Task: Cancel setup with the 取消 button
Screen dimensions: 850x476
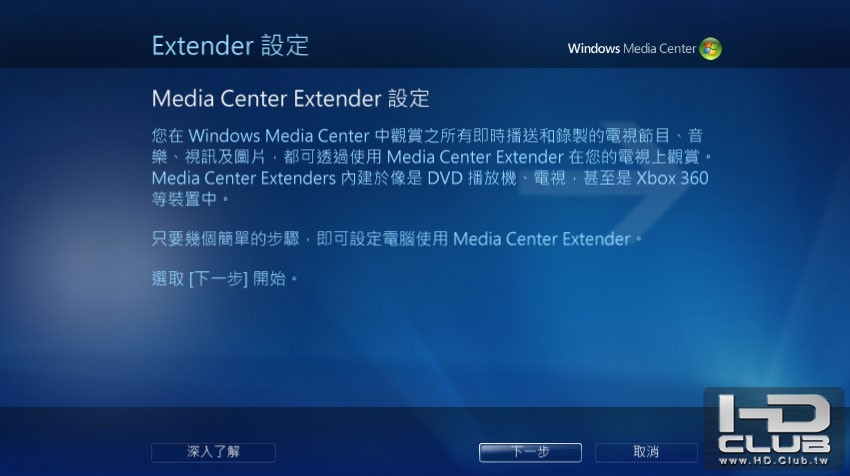Action: [x=646, y=452]
